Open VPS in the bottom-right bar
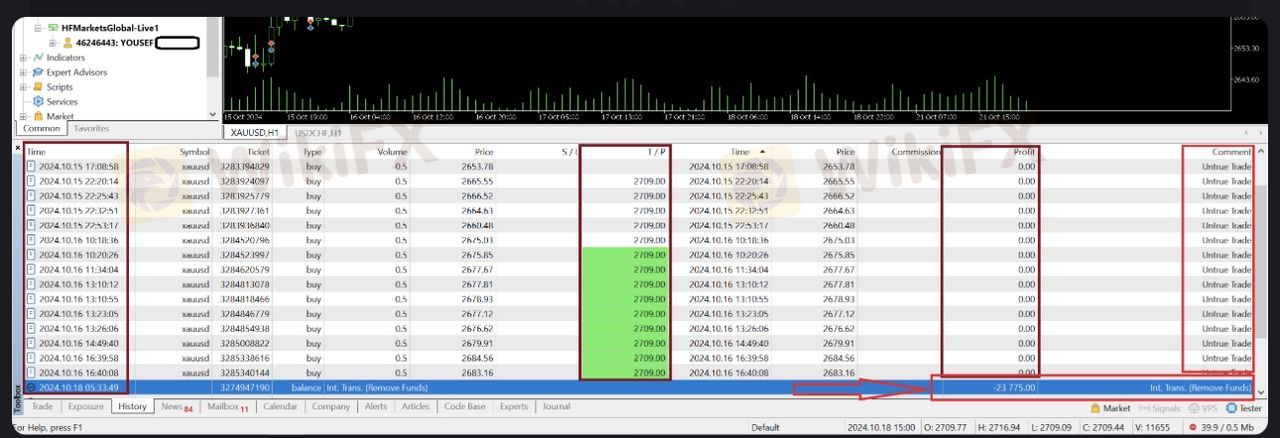Screen dimensions: 1280x438 (1203, 408)
